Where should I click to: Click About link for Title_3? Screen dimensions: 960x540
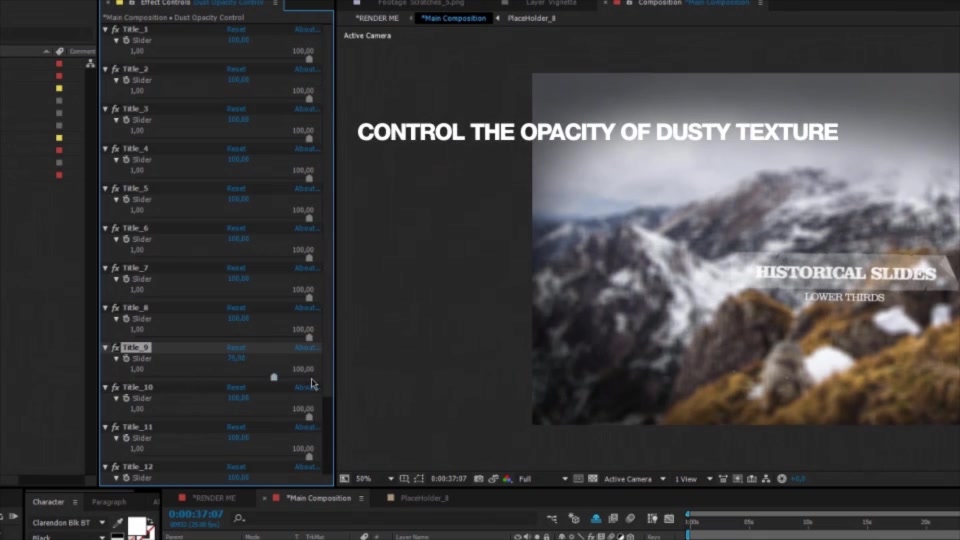pos(307,109)
